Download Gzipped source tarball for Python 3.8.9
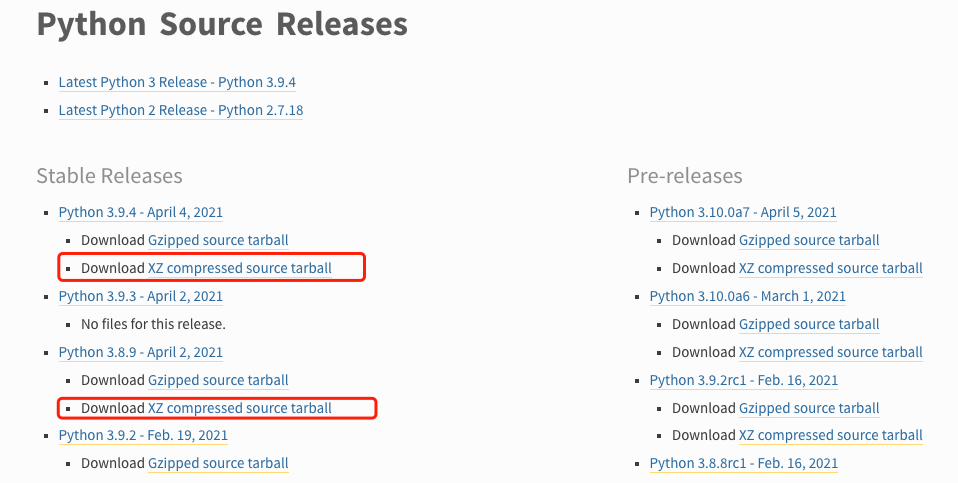The image size is (958, 483). [218, 380]
